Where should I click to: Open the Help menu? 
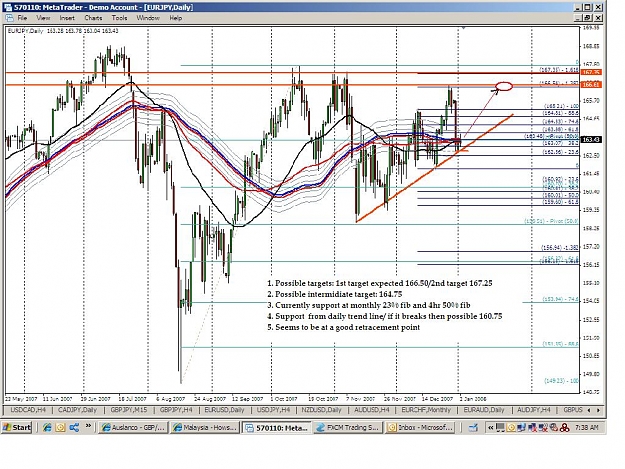point(175,18)
